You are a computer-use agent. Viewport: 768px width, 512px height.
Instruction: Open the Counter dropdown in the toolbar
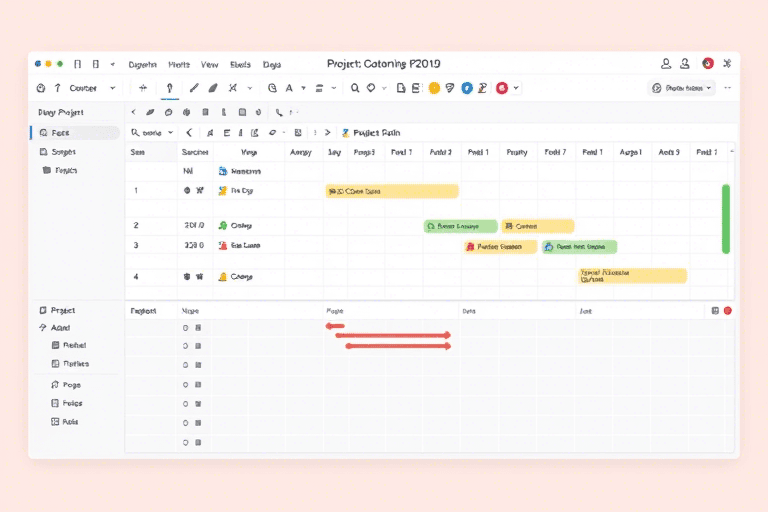(90, 88)
